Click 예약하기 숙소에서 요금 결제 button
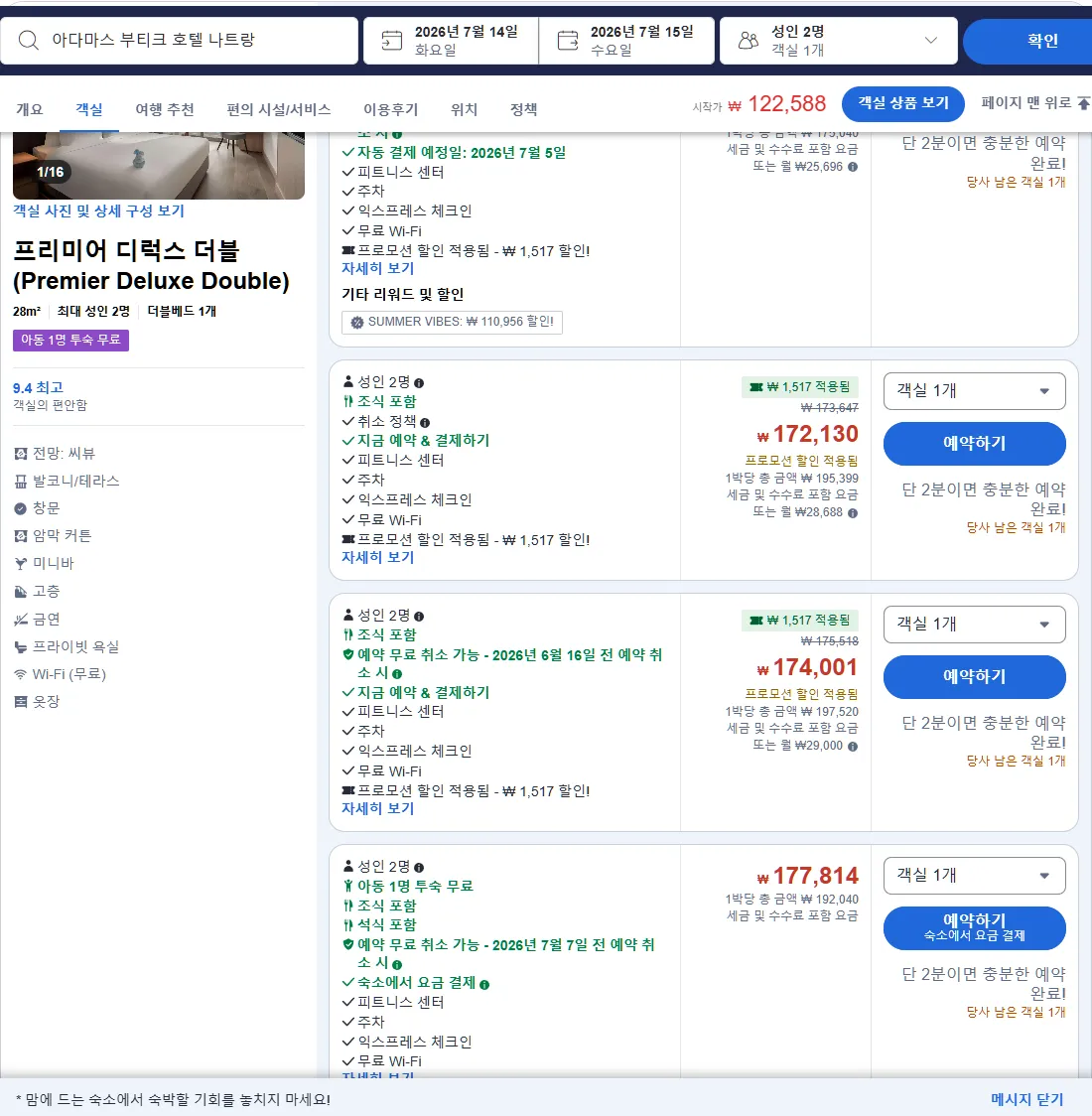This screenshot has width=1092, height=1116. point(974,928)
